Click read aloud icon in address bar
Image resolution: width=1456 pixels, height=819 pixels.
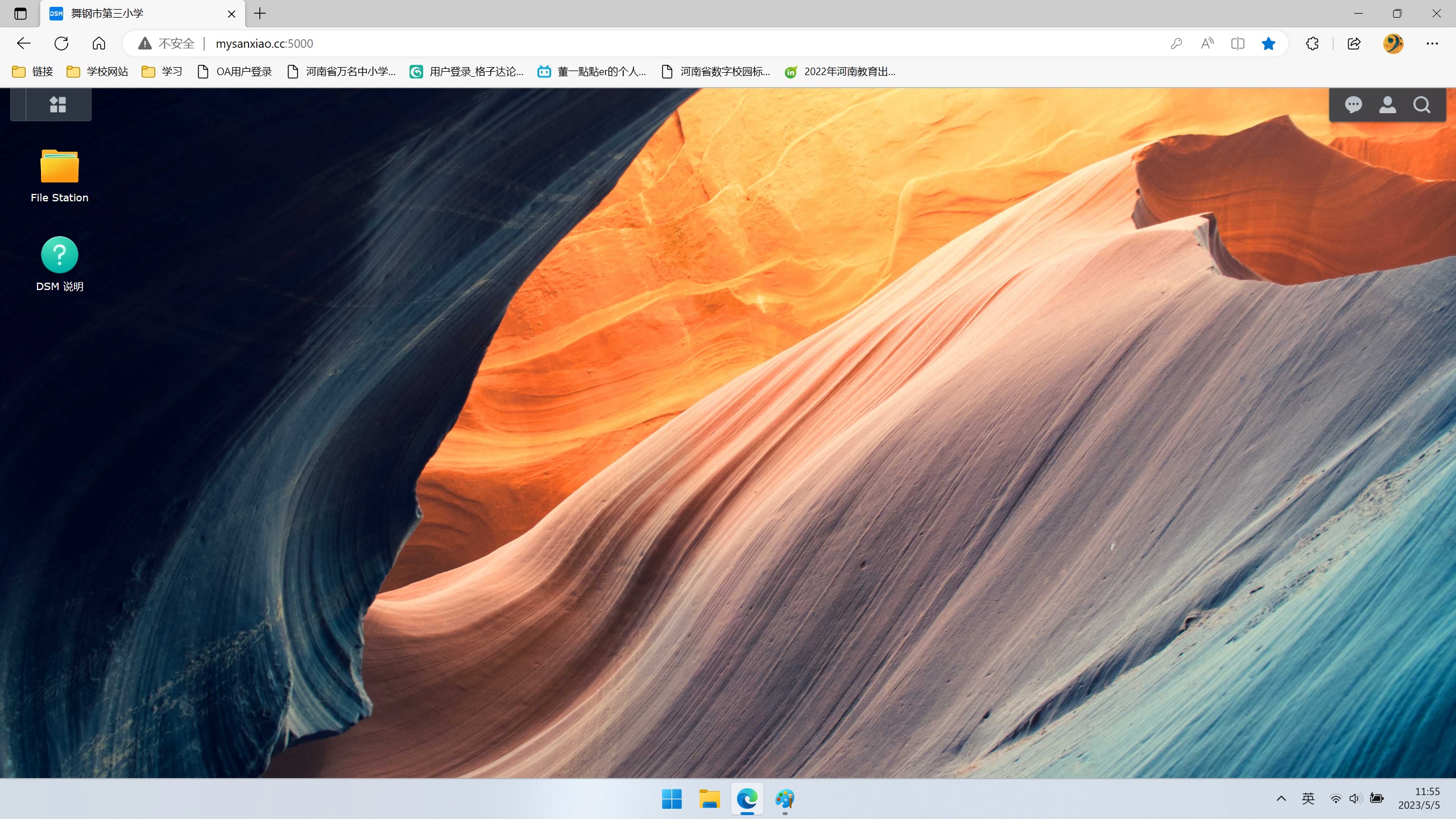1207,43
